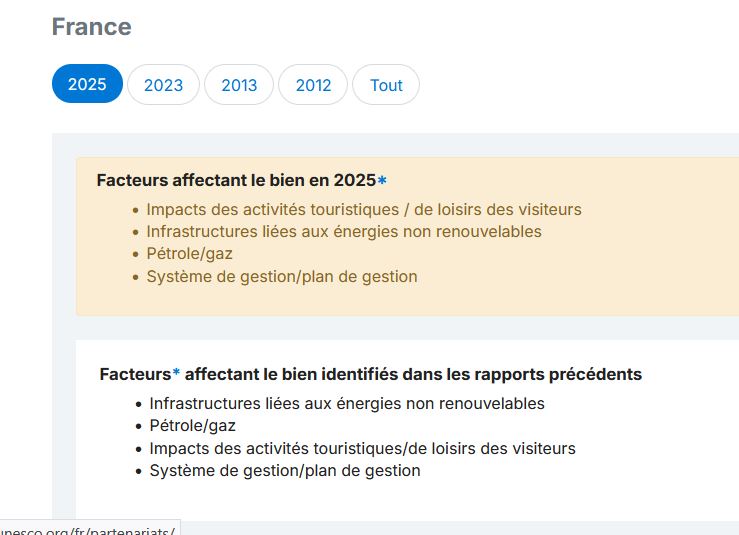
Task: Click "Pétrole/gaz" in the previous reports list
Action: pos(192,426)
